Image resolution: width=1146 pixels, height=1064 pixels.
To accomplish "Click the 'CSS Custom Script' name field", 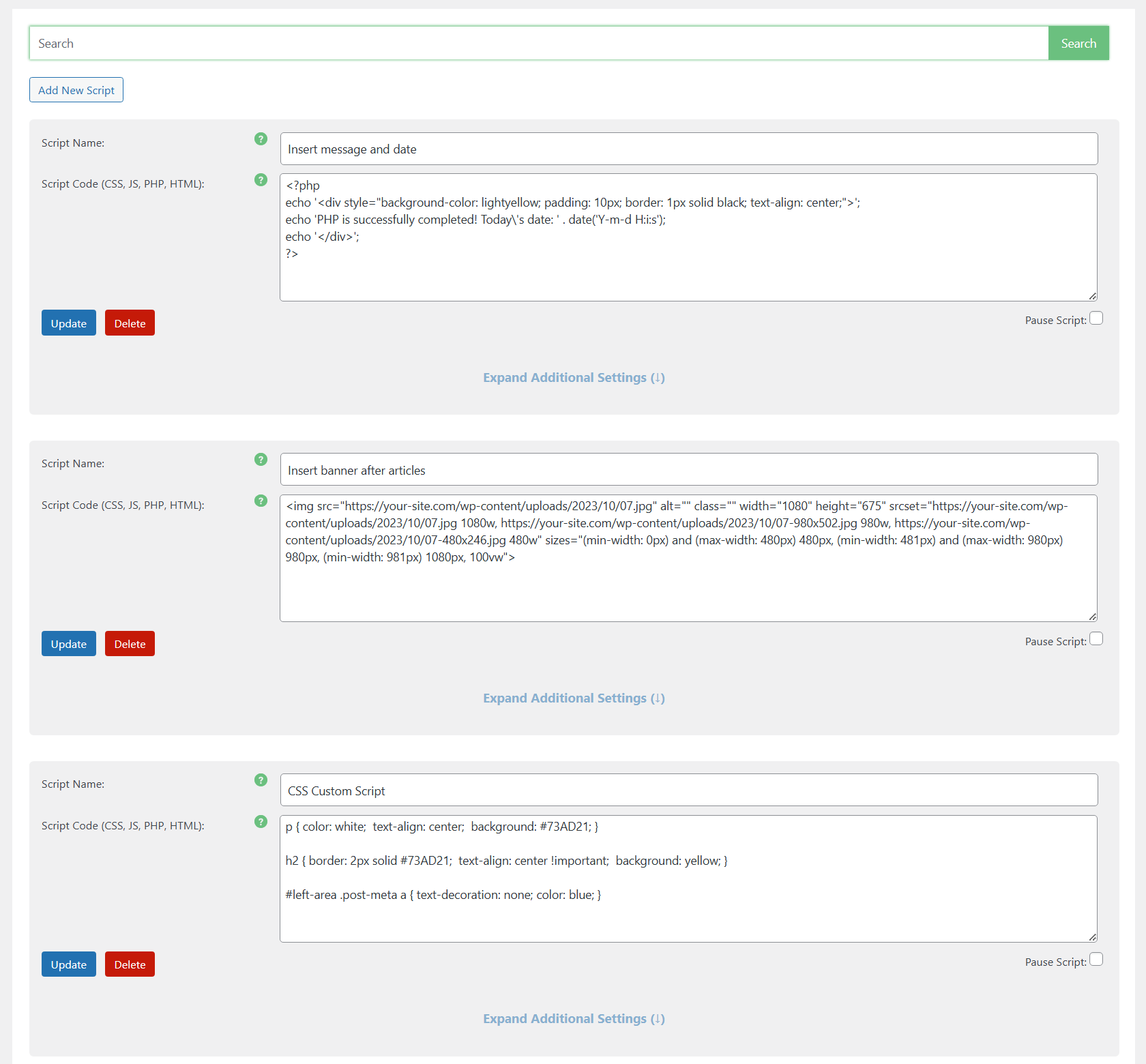I will pos(688,790).
